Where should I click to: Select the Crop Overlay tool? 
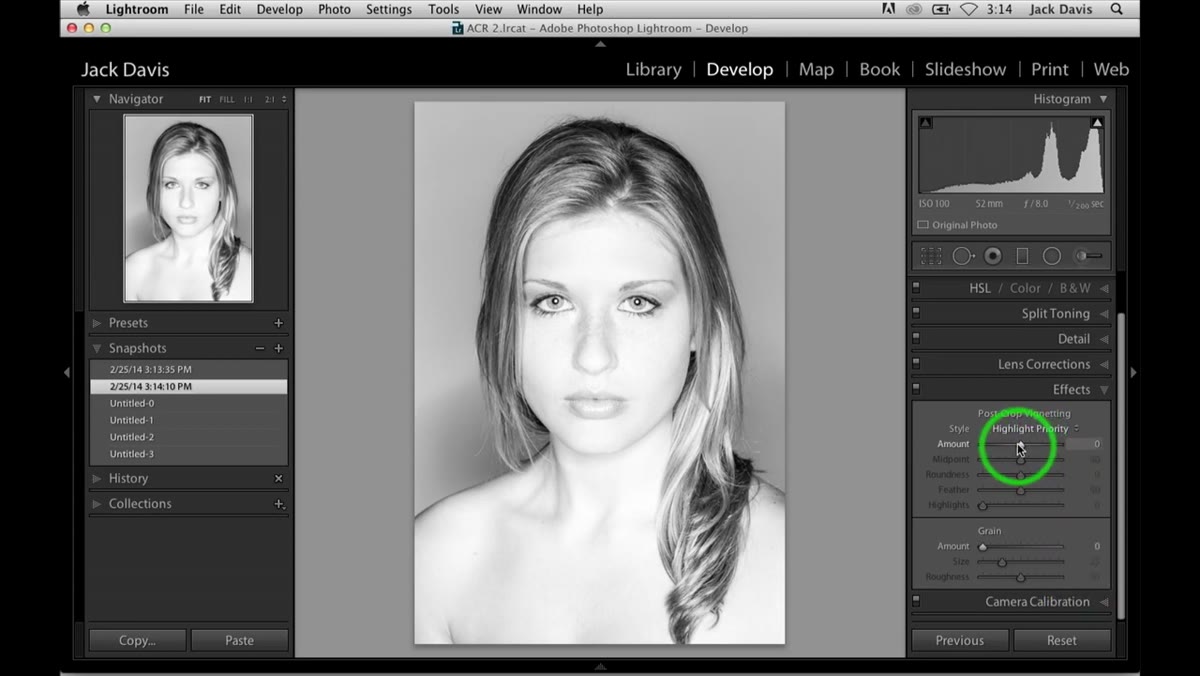point(931,256)
